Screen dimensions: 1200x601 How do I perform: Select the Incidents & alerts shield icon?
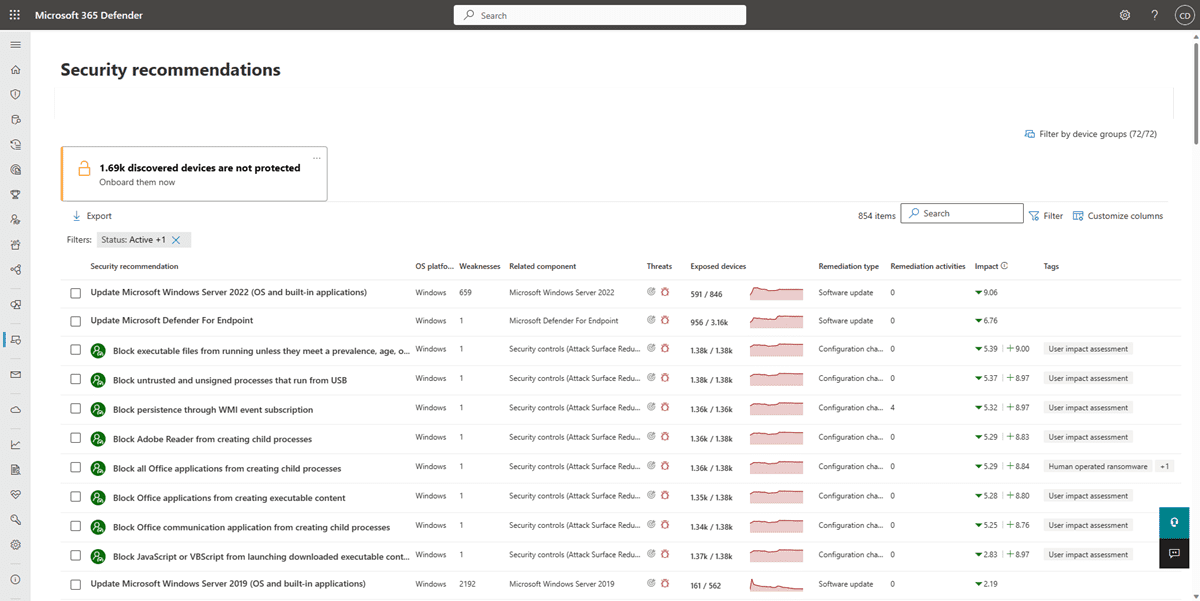(x=14, y=94)
